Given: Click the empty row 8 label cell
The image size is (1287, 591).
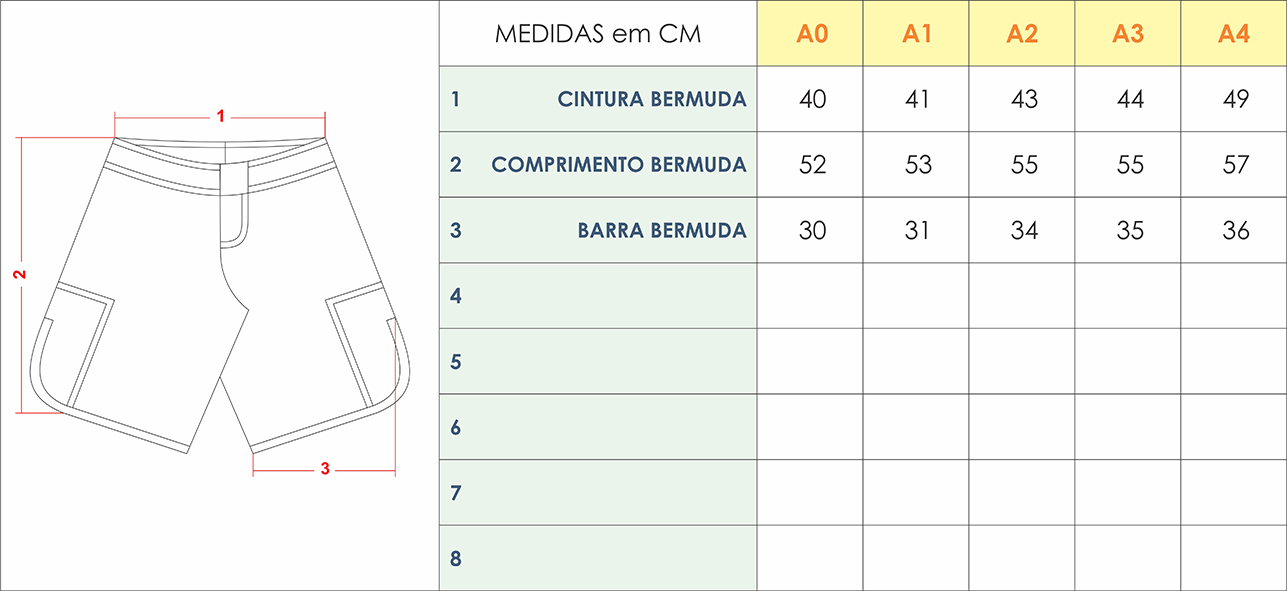Looking at the screenshot, I should pyautogui.click(x=598, y=558).
